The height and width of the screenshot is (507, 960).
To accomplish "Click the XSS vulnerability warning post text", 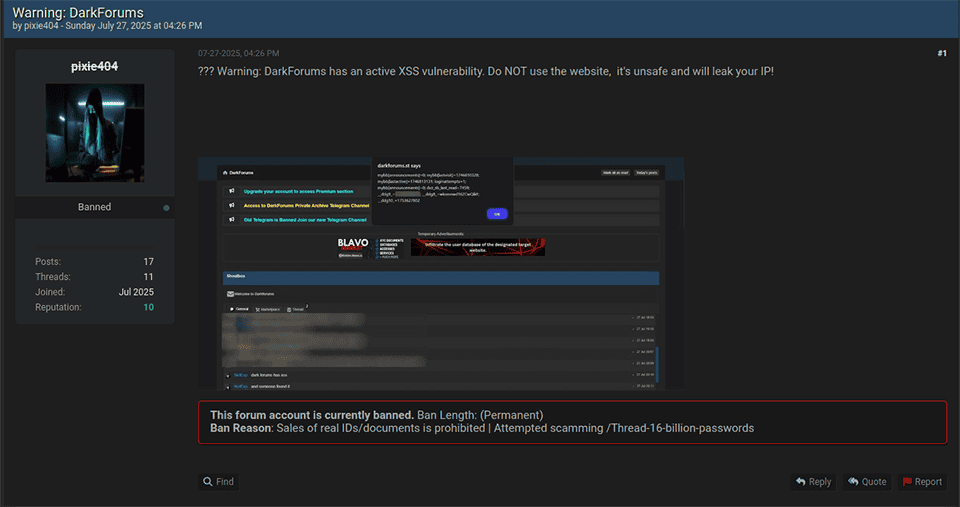I will tap(486, 71).
